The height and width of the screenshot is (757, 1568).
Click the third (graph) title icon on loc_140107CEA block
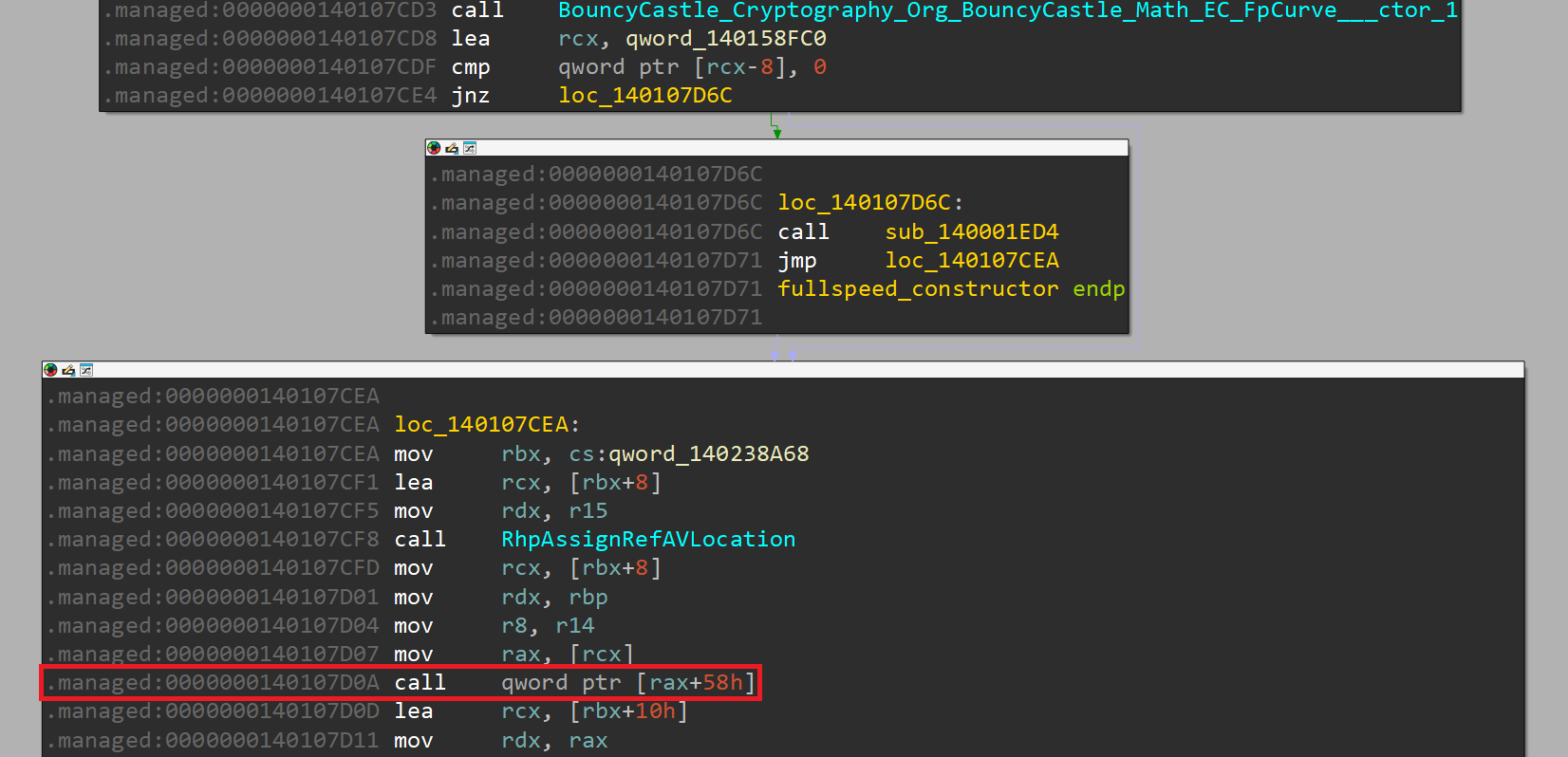click(86, 370)
